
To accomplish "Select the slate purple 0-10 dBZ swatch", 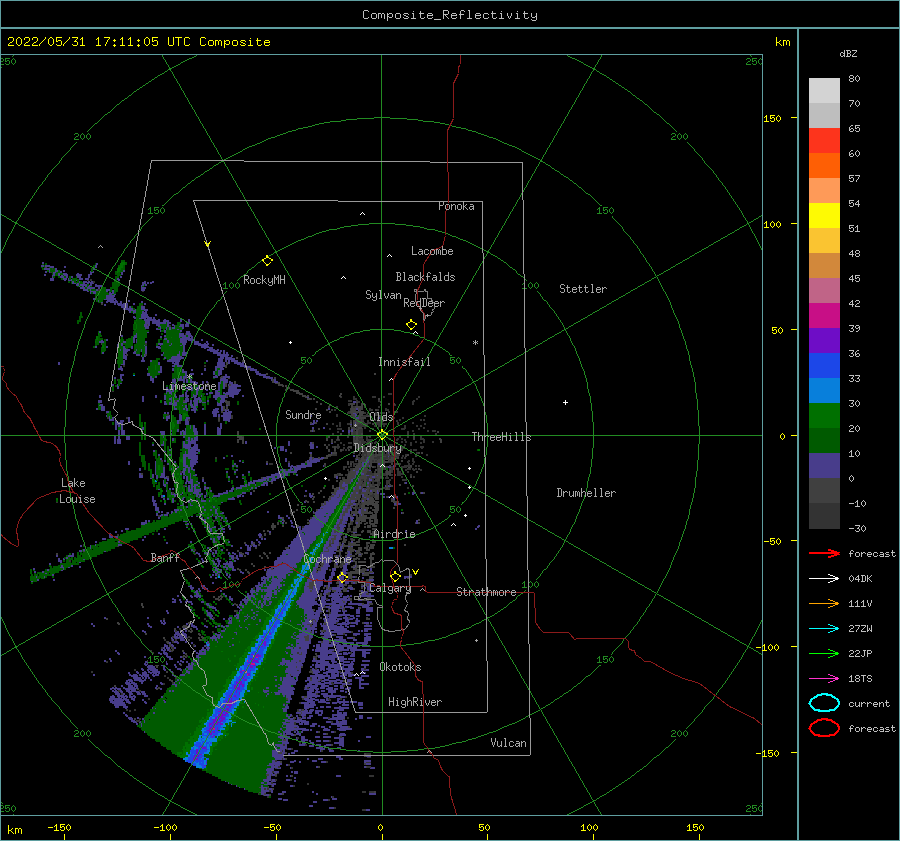I will click(824, 466).
